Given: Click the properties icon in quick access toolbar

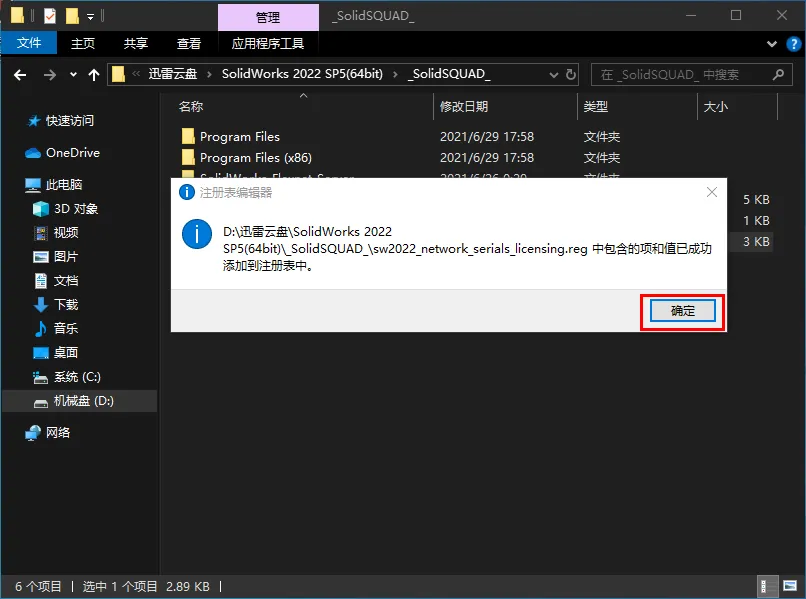Looking at the screenshot, I should 50,16.
